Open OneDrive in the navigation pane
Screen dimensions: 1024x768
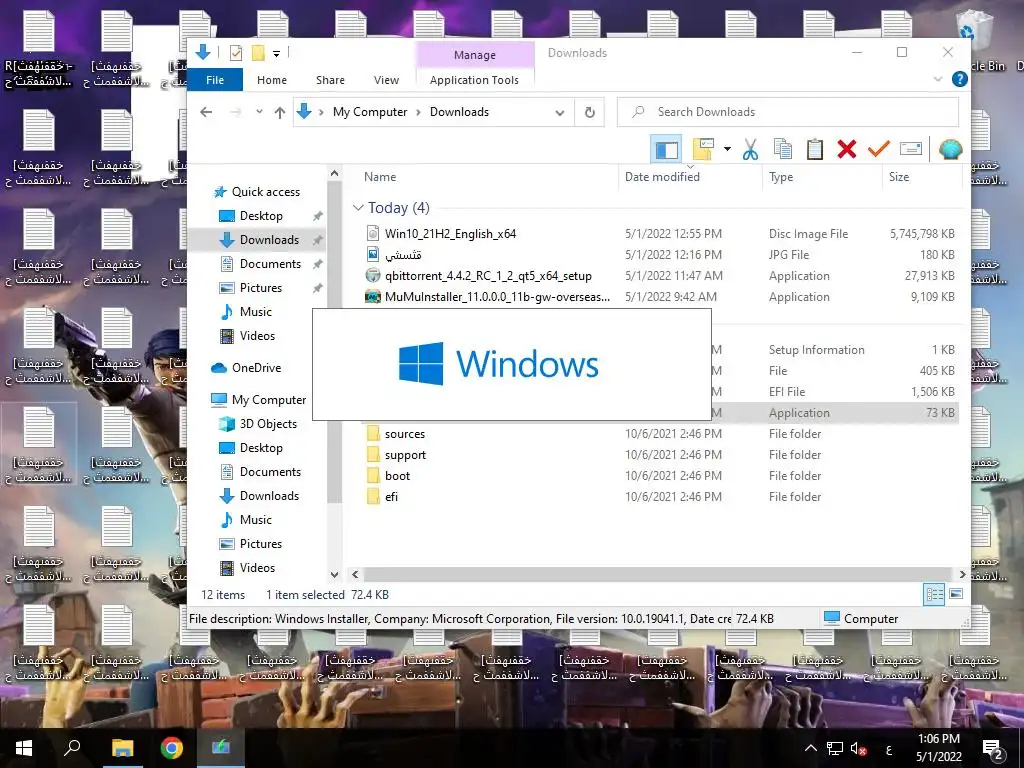point(256,368)
